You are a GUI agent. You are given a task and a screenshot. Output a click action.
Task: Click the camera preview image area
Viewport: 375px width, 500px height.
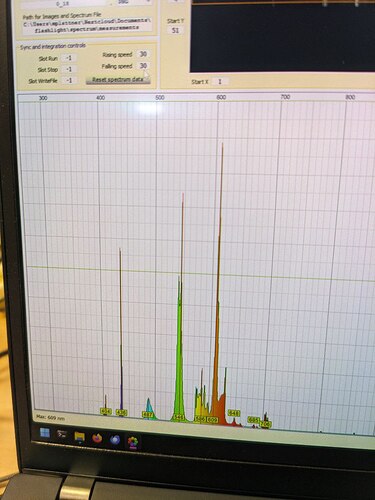point(283,37)
